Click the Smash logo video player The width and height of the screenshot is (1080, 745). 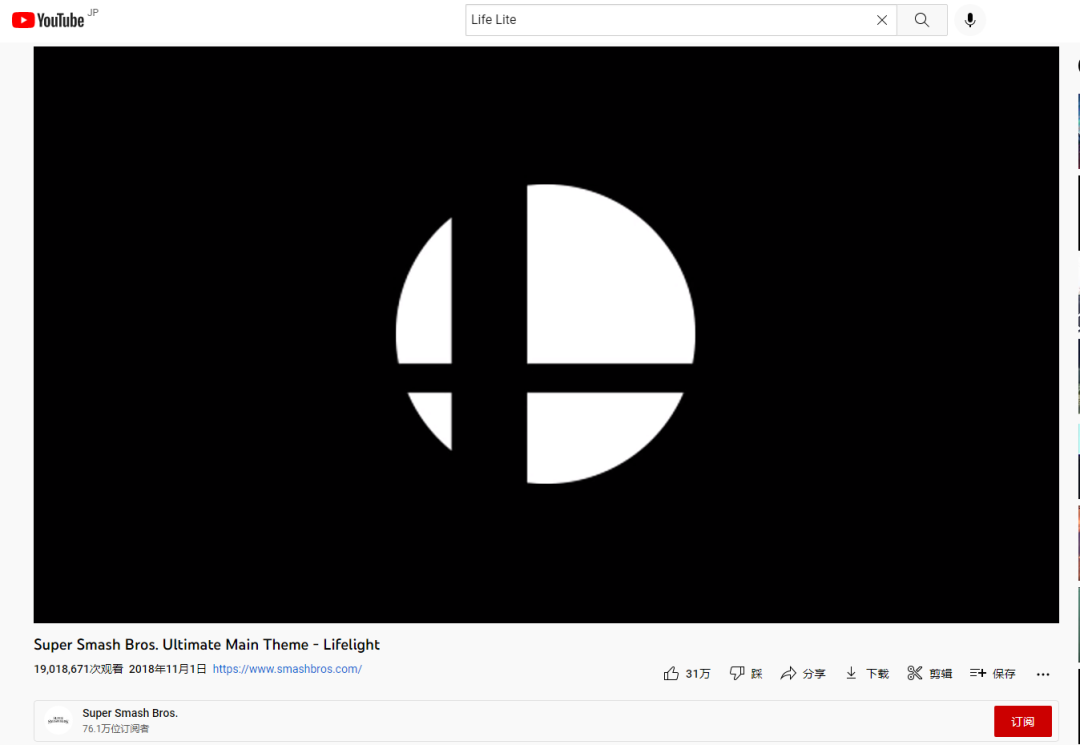[x=546, y=335]
